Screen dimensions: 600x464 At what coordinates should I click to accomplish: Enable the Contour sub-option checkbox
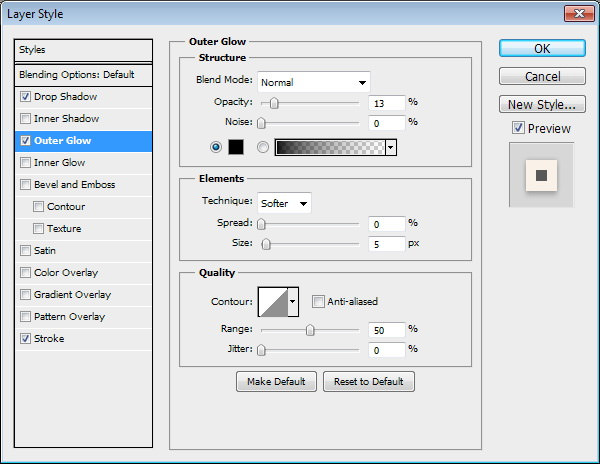[38, 207]
